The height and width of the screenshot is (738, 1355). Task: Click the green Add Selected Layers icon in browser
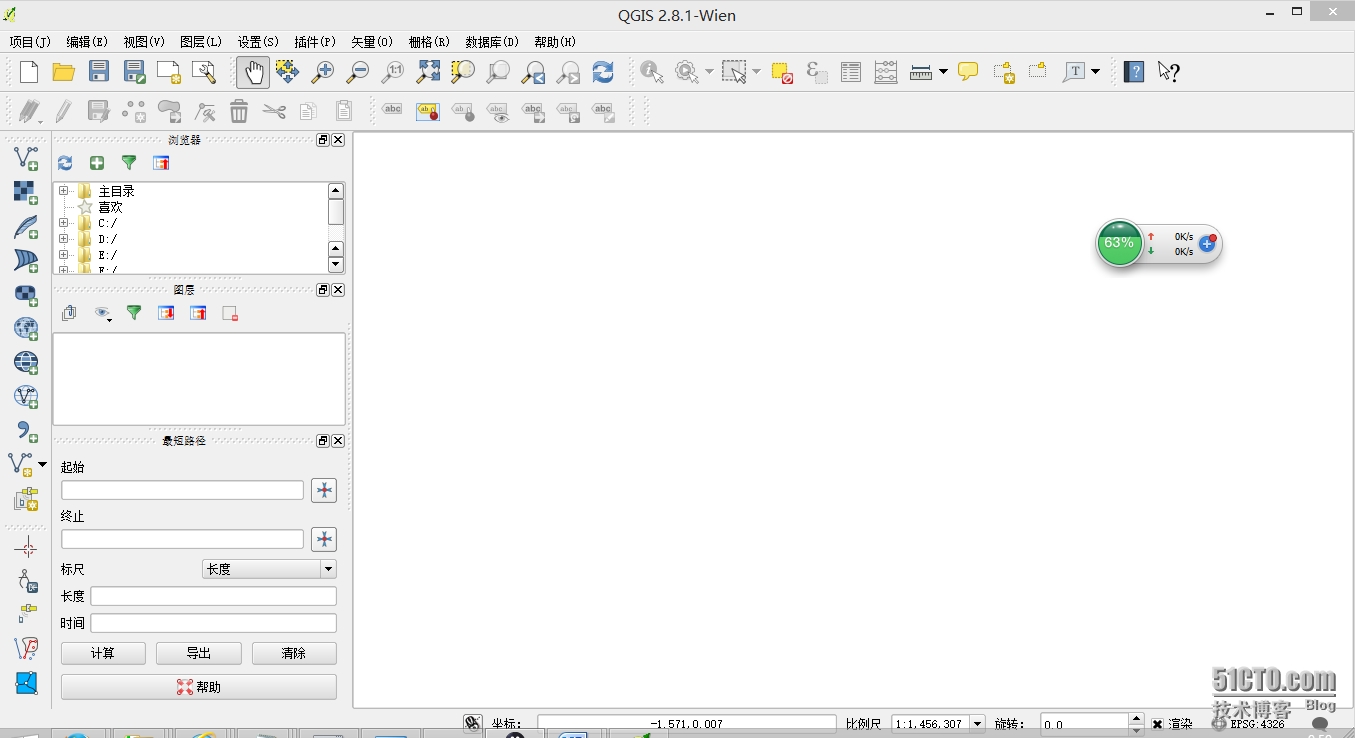pyautogui.click(x=97, y=163)
